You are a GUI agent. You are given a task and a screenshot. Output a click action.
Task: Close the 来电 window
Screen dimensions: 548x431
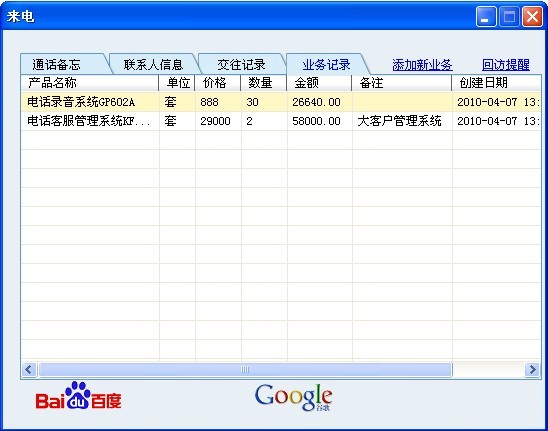coord(532,16)
